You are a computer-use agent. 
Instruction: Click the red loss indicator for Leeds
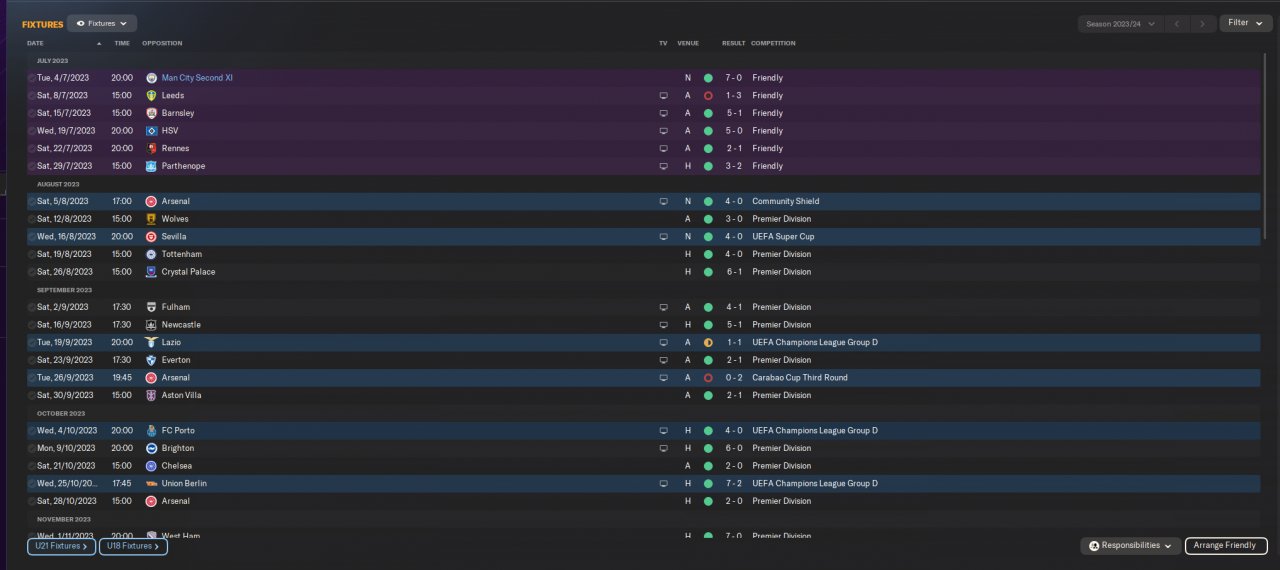click(708, 96)
